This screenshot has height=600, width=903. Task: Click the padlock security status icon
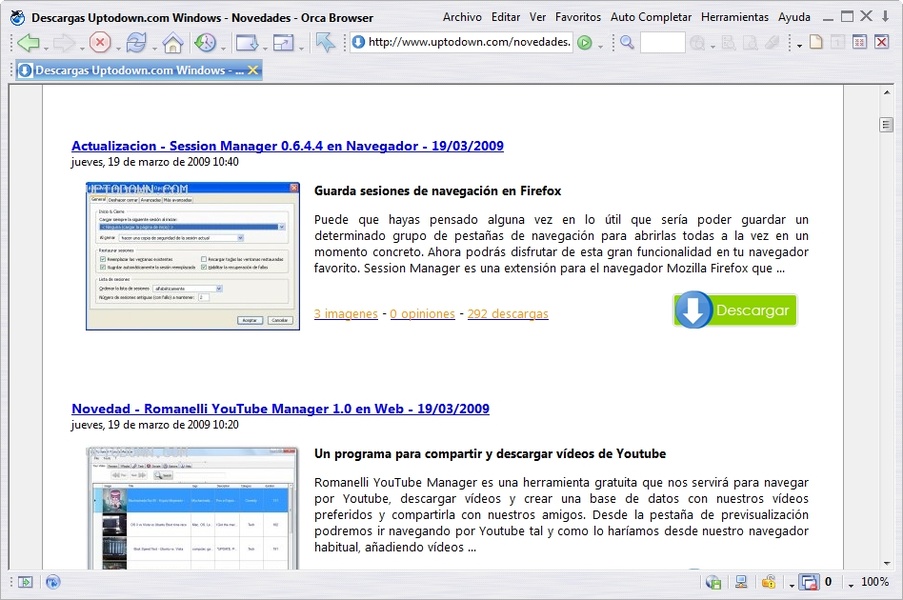click(768, 582)
